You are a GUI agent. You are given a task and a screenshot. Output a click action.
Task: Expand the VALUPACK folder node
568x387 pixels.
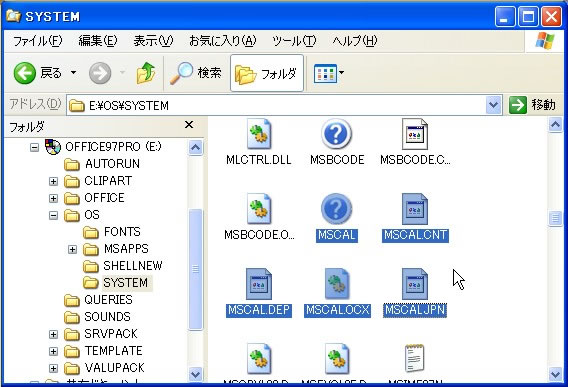pos(53,368)
